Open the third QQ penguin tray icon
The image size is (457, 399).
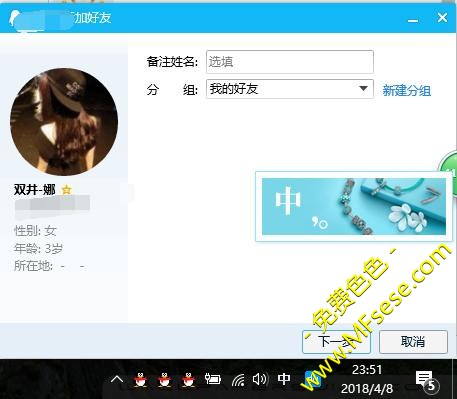[188, 379]
